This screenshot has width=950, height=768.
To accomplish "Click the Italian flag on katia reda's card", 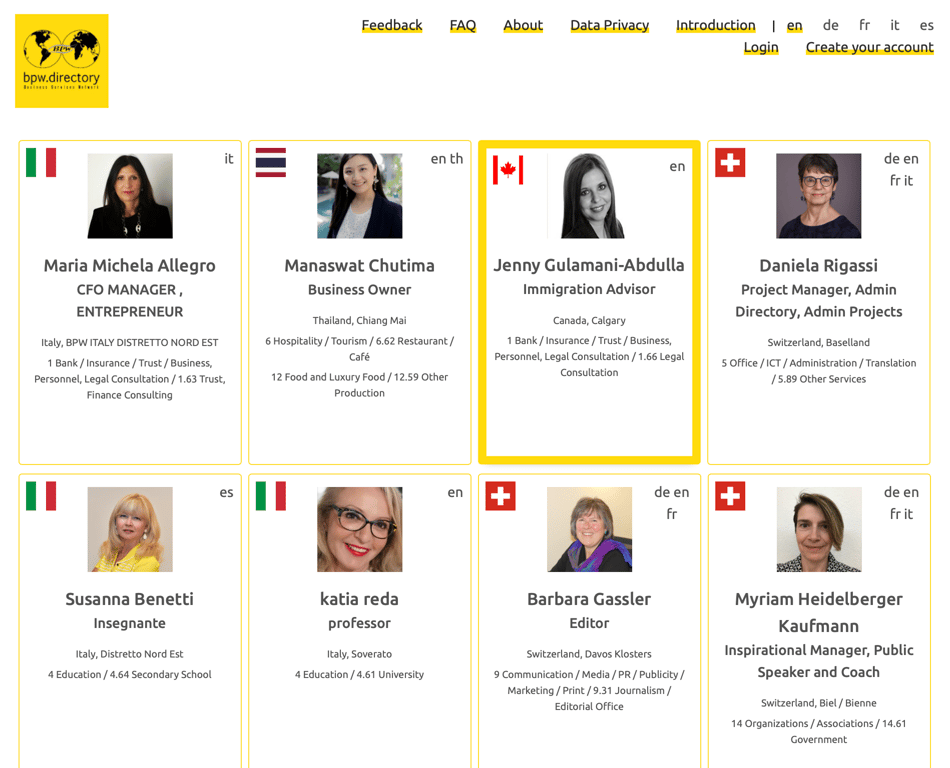I will point(271,496).
